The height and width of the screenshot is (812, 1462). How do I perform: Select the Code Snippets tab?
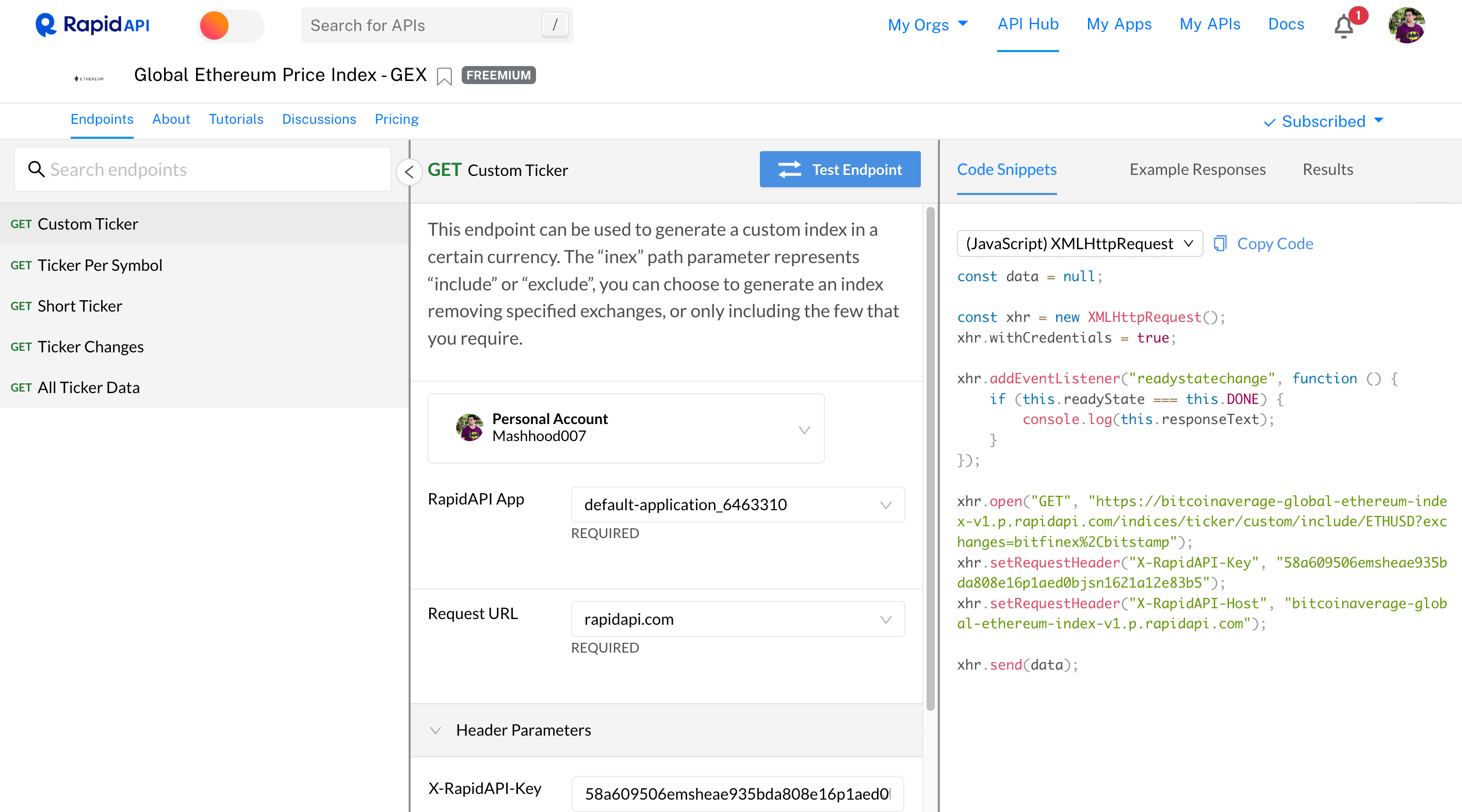pyautogui.click(x=1006, y=168)
